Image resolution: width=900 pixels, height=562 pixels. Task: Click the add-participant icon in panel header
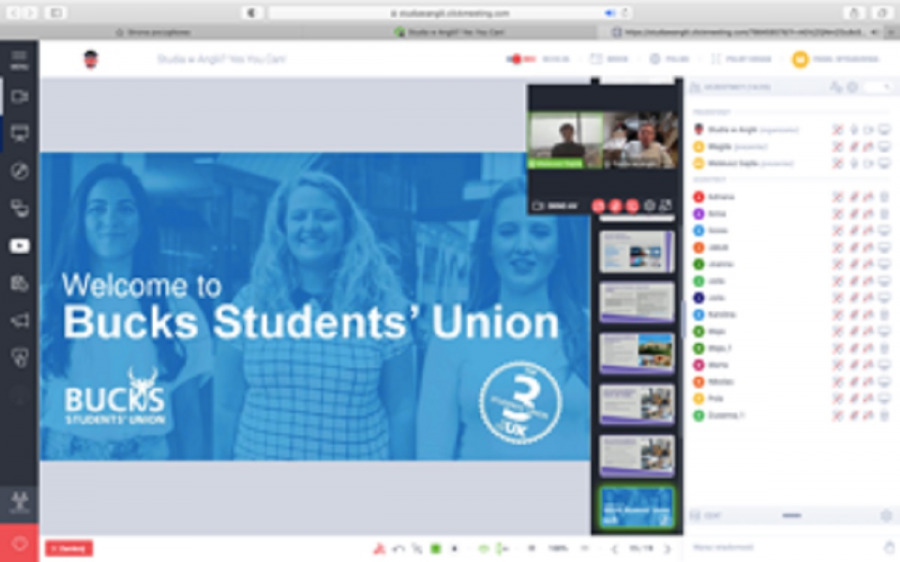[836, 87]
